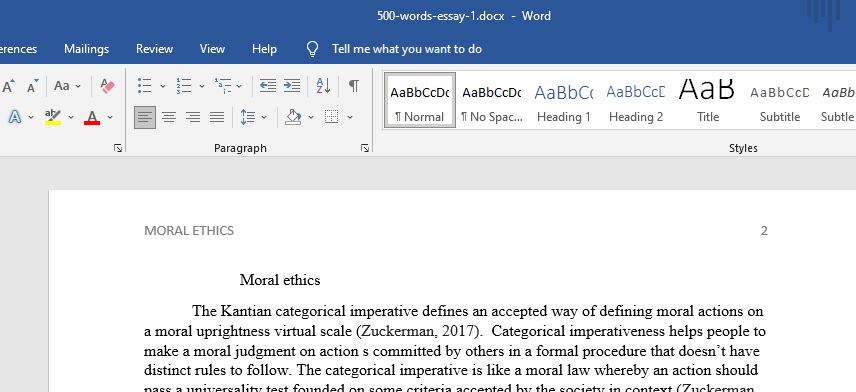Open Text Effects dropdown arrow
The image size is (856, 392).
pos(31,117)
